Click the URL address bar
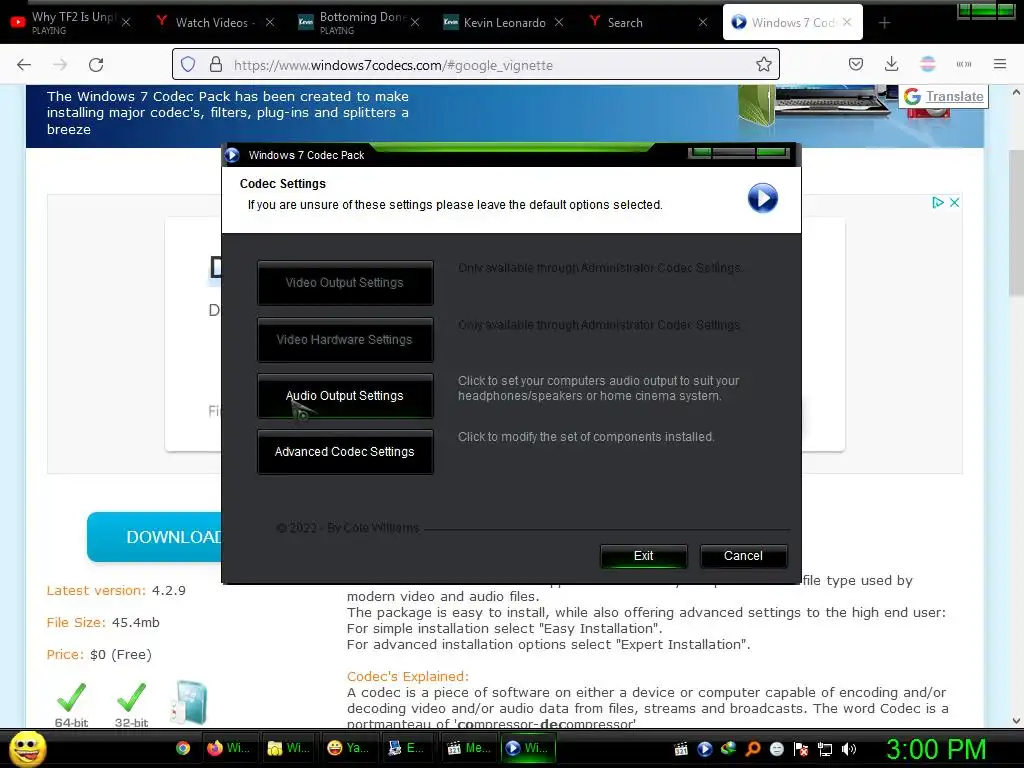Image resolution: width=1024 pixels, height=768 pixels. coord(475,64)
